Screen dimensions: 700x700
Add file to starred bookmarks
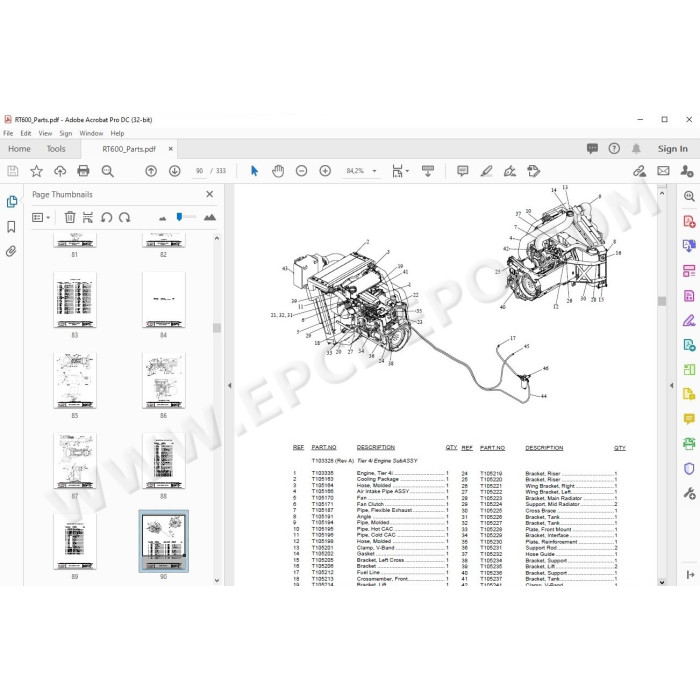36,171
